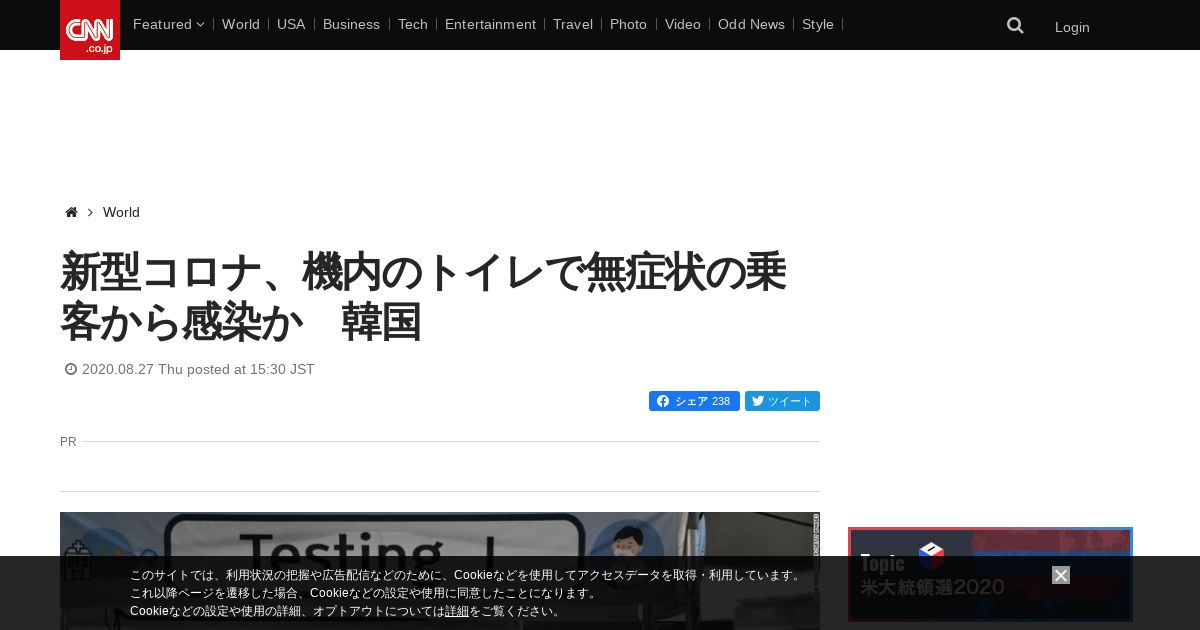Open the Entertainment section
1200x630 pixels.
click(x=490, y=24)
